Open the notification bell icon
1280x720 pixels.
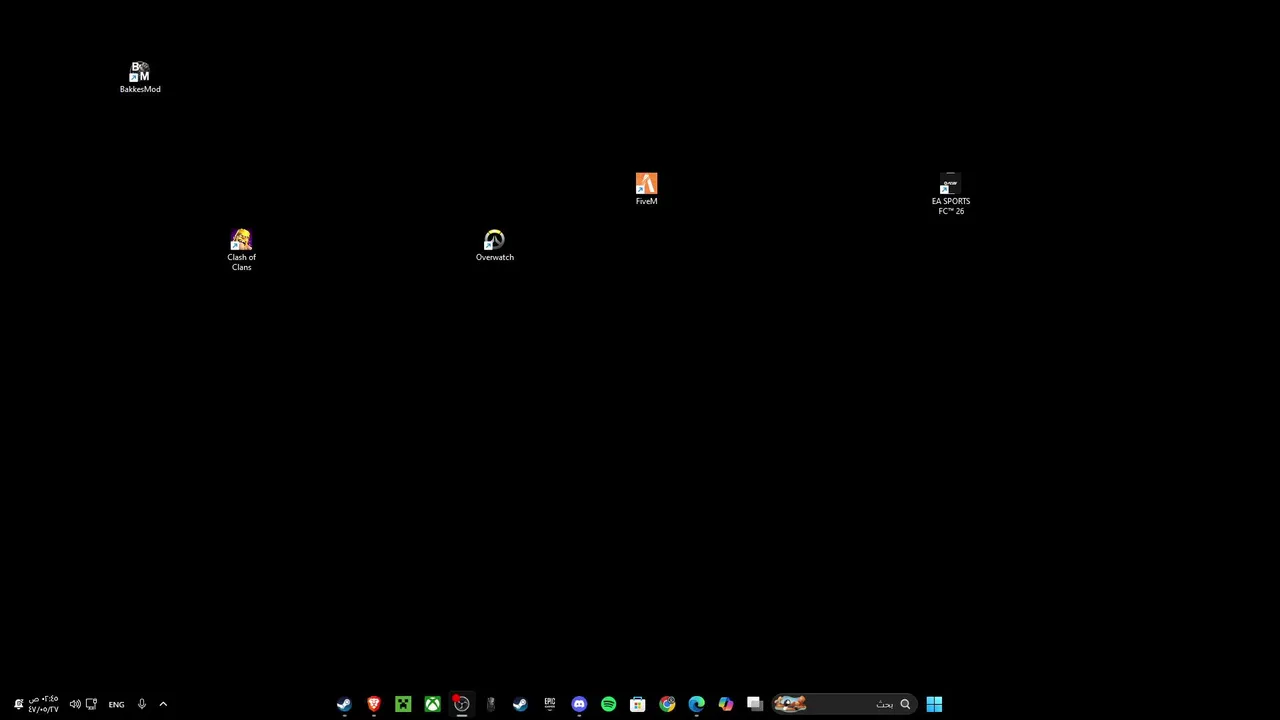18,704
